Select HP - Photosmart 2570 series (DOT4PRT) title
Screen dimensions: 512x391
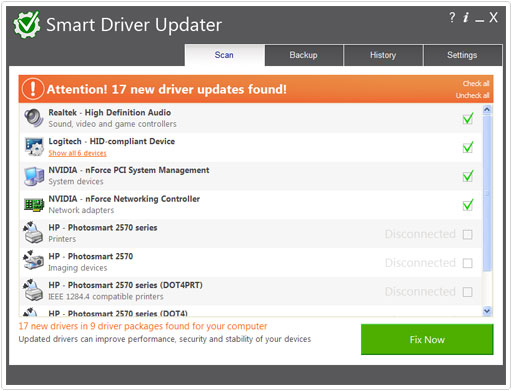[x=125, y=285]
